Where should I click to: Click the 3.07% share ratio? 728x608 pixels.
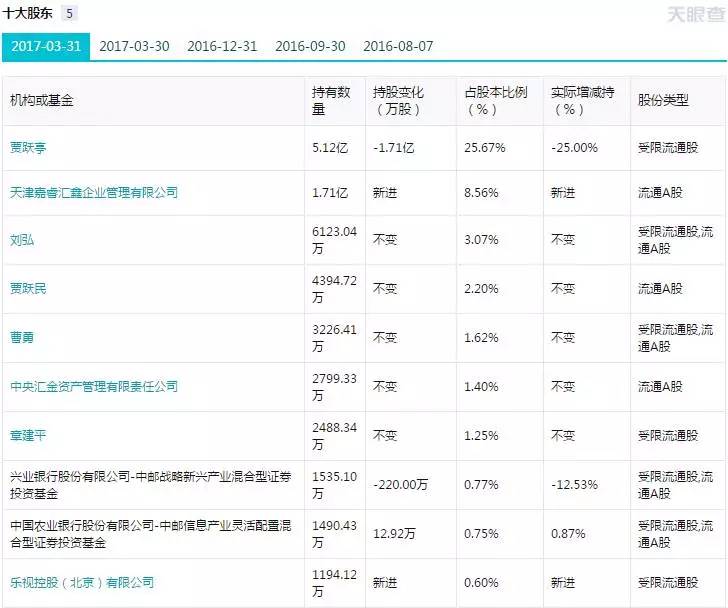481,240
